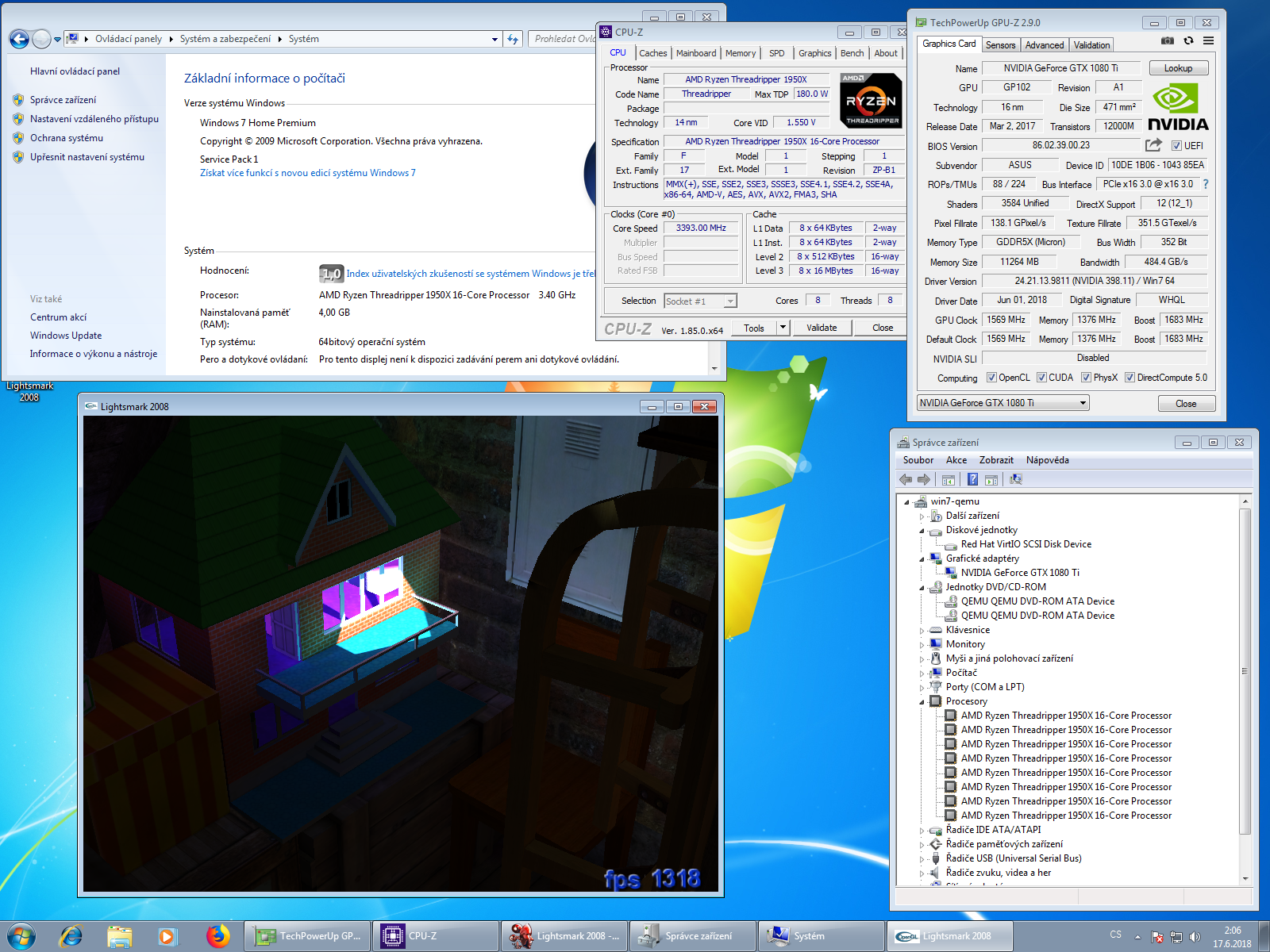Take a GPU-Z screenshot with the camera icon
1270x952 pixels.
point(1167,40)
